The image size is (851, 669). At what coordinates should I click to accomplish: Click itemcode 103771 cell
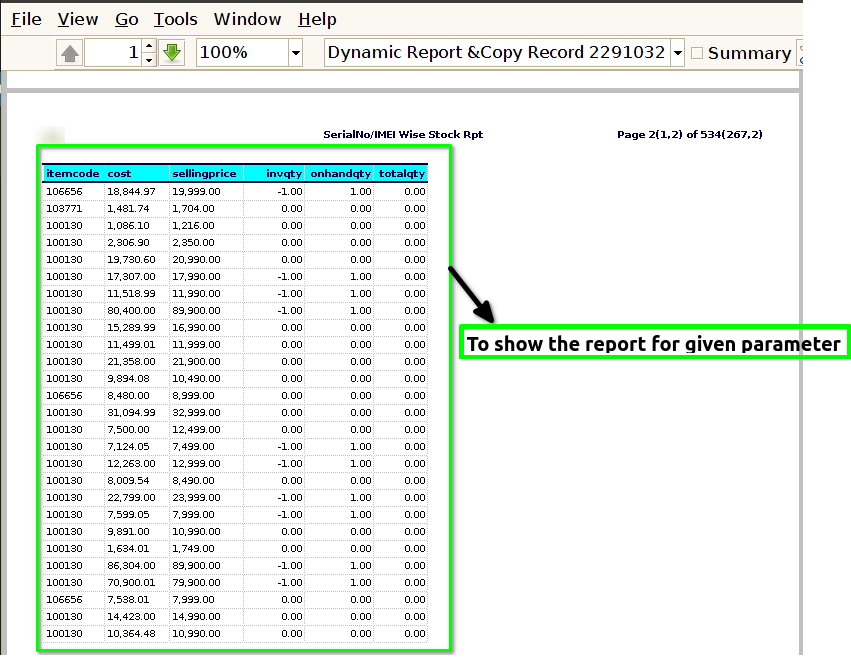(x=64, y=208)
